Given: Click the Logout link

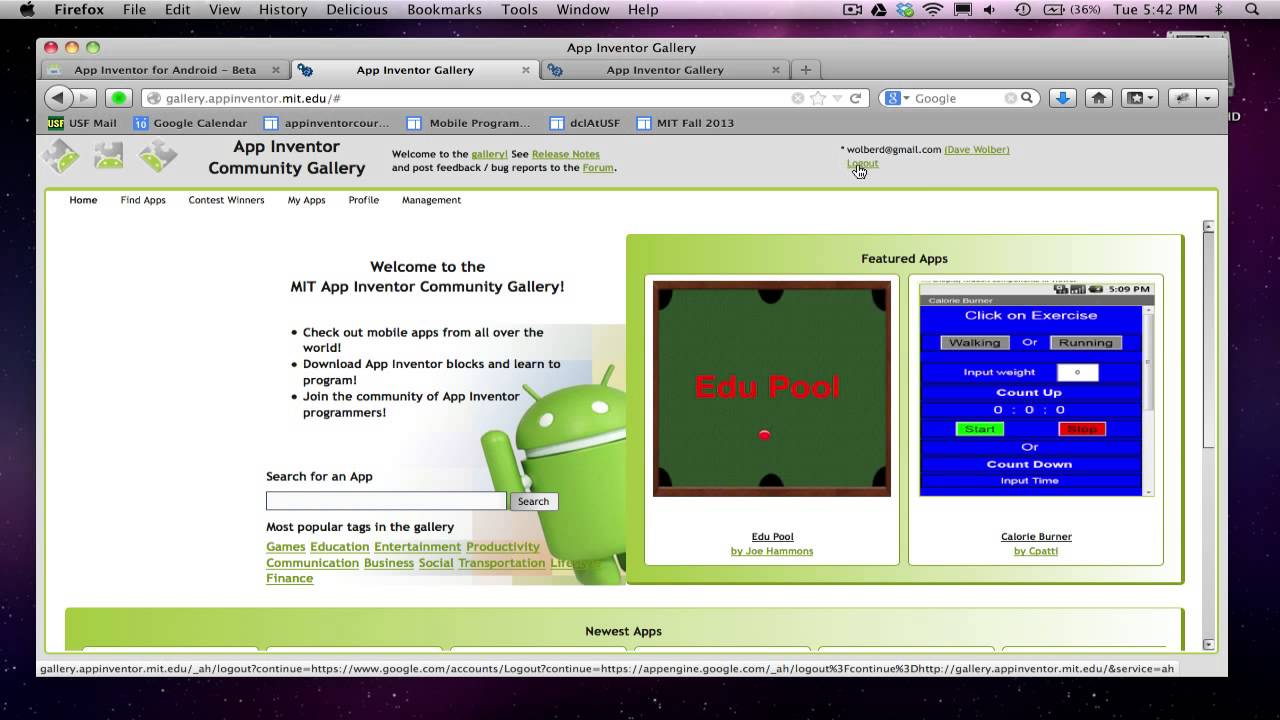Looking at the screenshot, I should coord(862,163).
